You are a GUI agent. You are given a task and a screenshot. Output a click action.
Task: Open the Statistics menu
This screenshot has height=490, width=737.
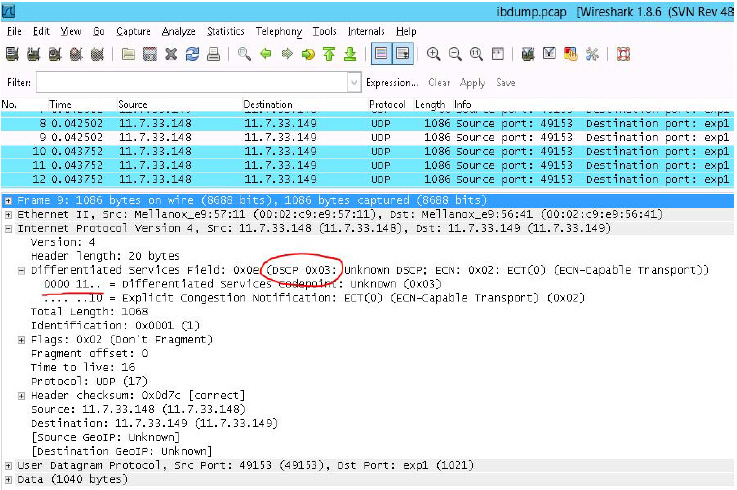pyautogui.click(x=226, y=31)
